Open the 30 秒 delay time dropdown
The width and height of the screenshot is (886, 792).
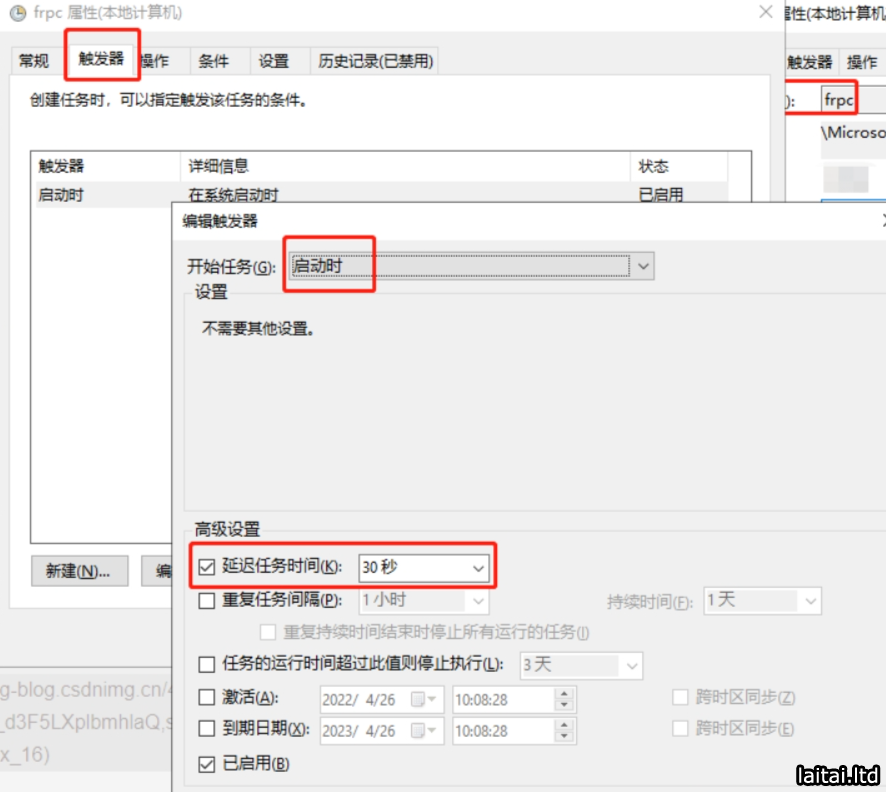click(477, 567)
